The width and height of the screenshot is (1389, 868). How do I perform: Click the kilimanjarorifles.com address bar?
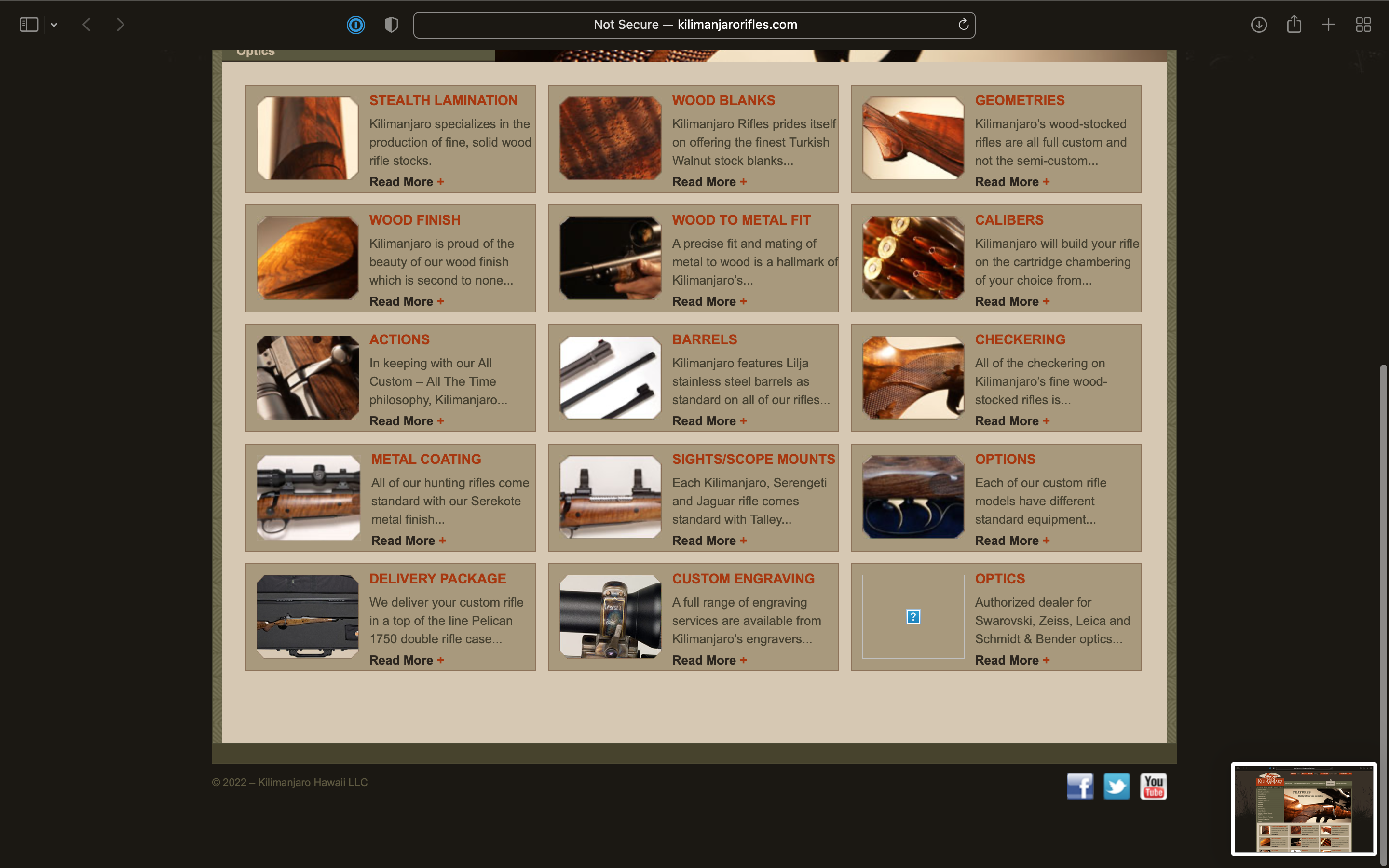[694, 25]
